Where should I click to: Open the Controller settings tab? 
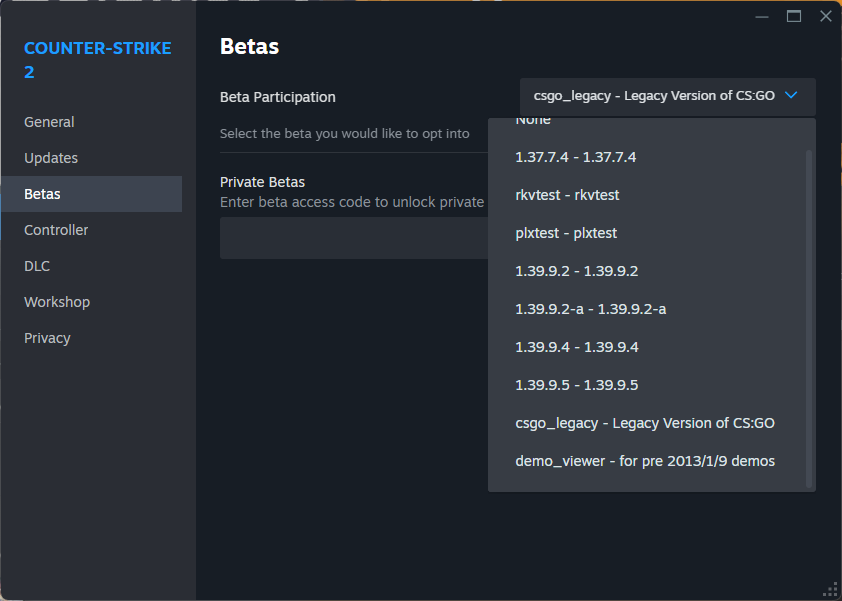pos(56,230)
